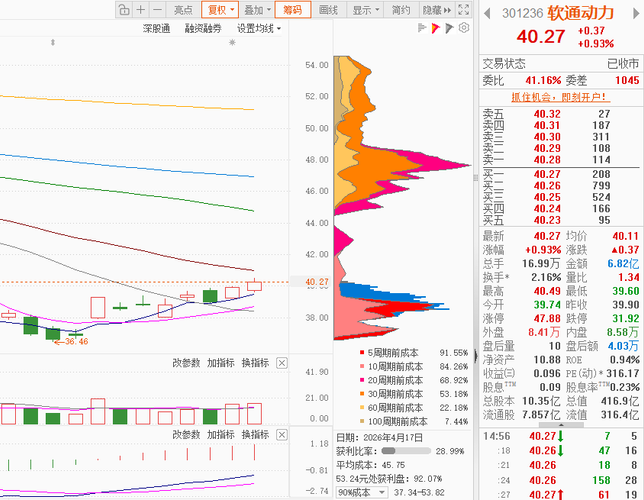Click 买五 price 40.23

547,220
